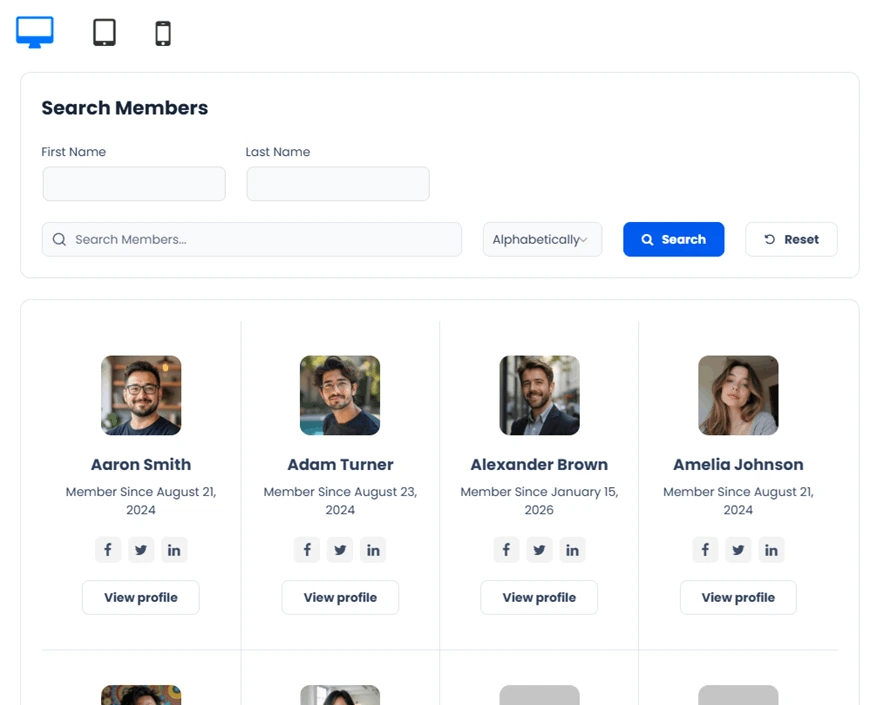Open the Adam Turner name link
Screen dimensions: 877x705
tap(340, 464)
